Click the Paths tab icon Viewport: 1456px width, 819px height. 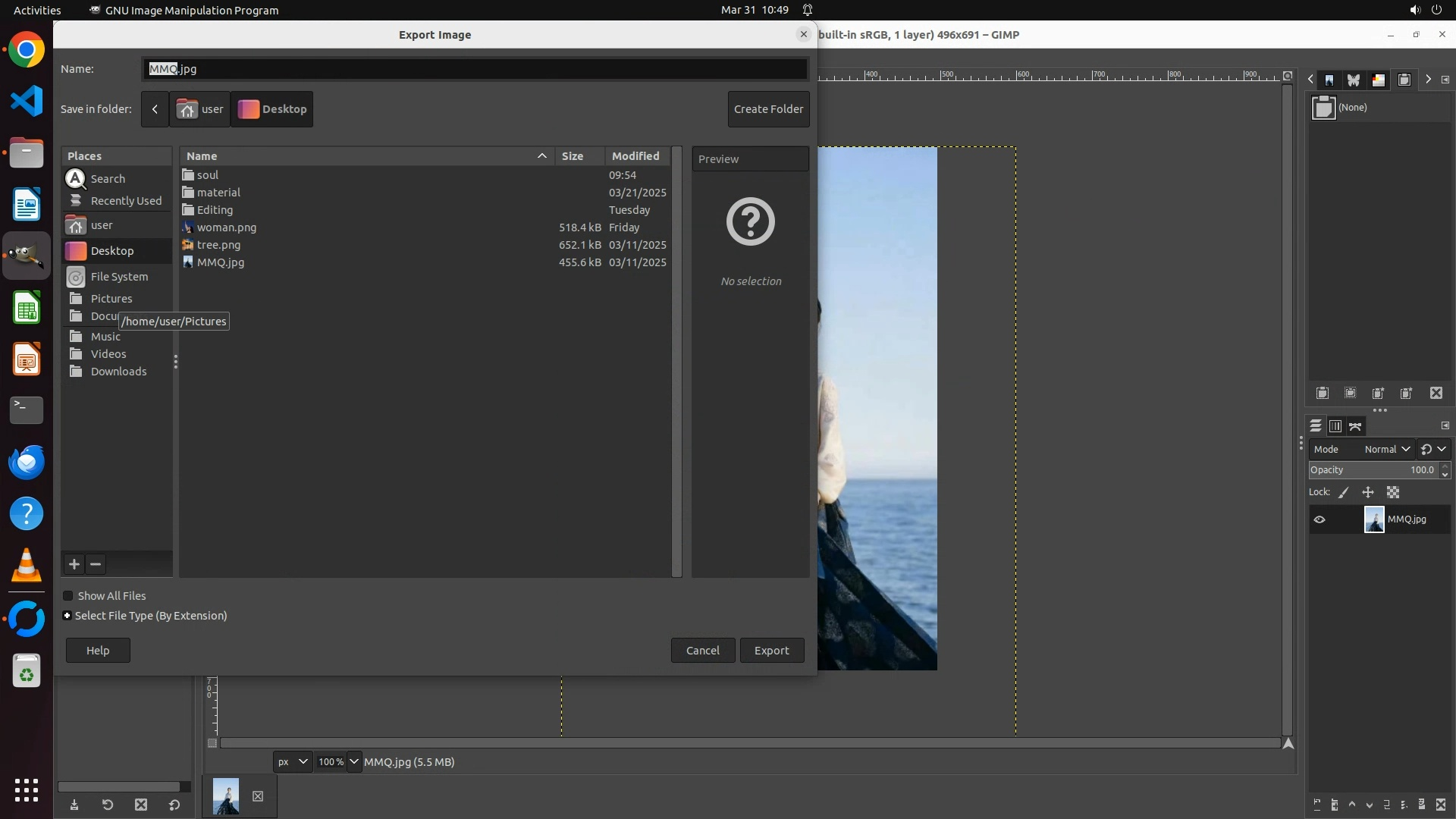1355,426
